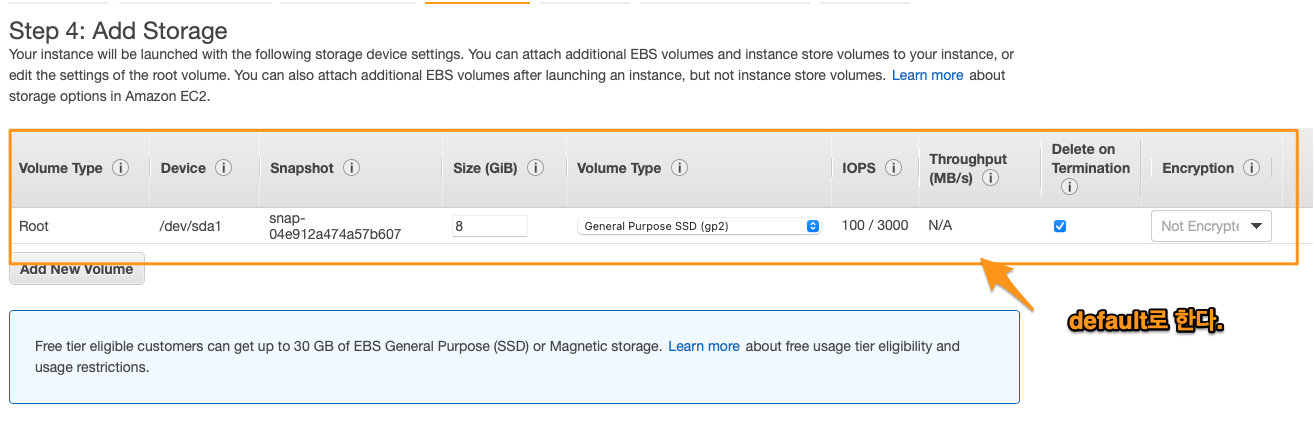Open the Device column info icon
This screenshot has width=1314, height=443.
[224, 168]
